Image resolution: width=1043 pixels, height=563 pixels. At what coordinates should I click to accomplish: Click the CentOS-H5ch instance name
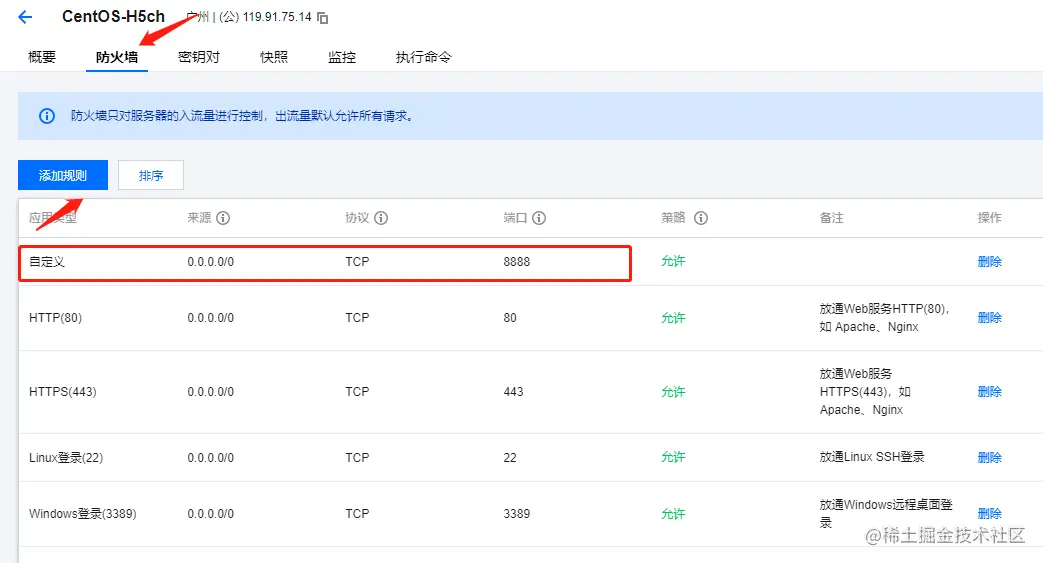click(x=113, y=17)
